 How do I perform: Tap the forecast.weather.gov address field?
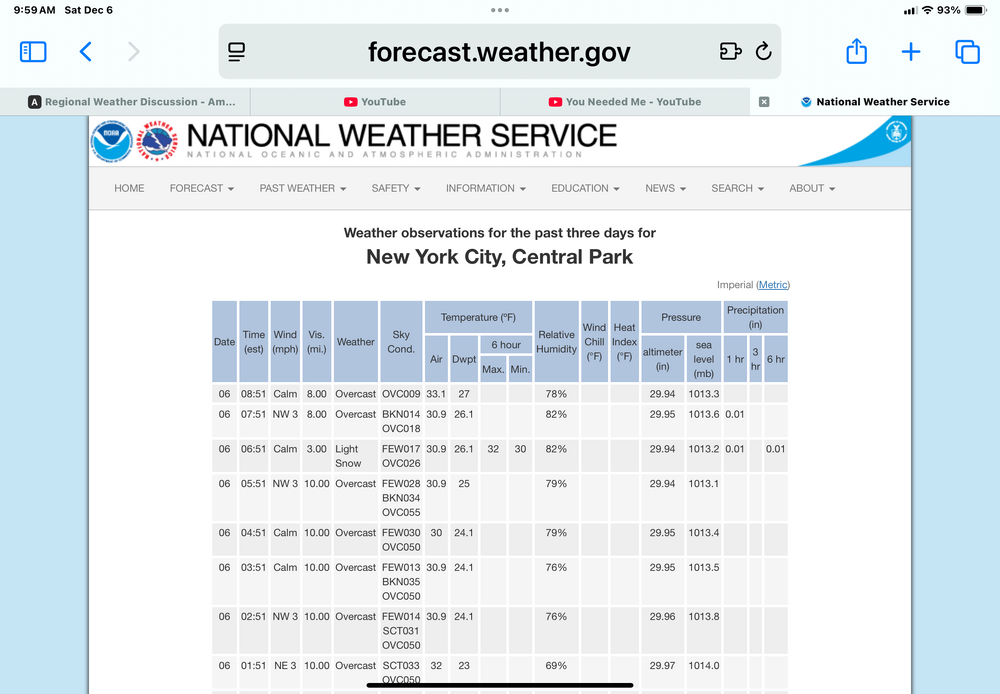(x=499, y=52)
